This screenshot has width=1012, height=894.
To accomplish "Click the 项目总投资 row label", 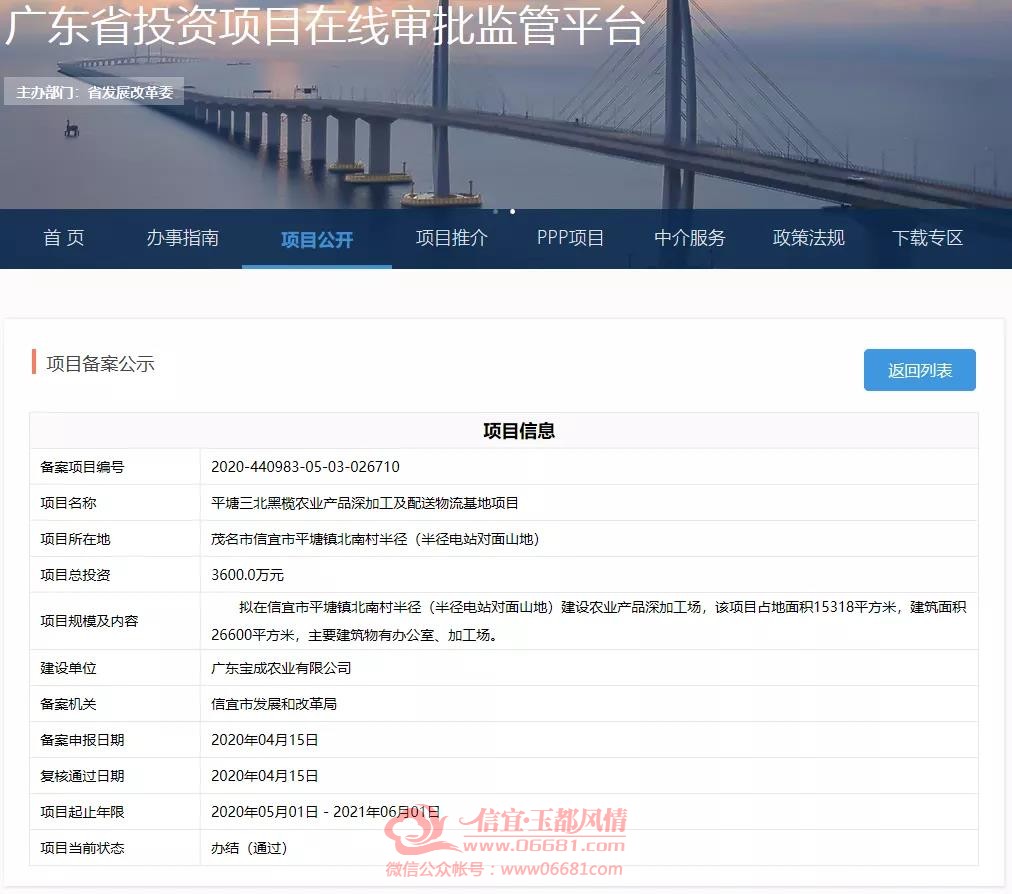I will (x=76, y=574).
